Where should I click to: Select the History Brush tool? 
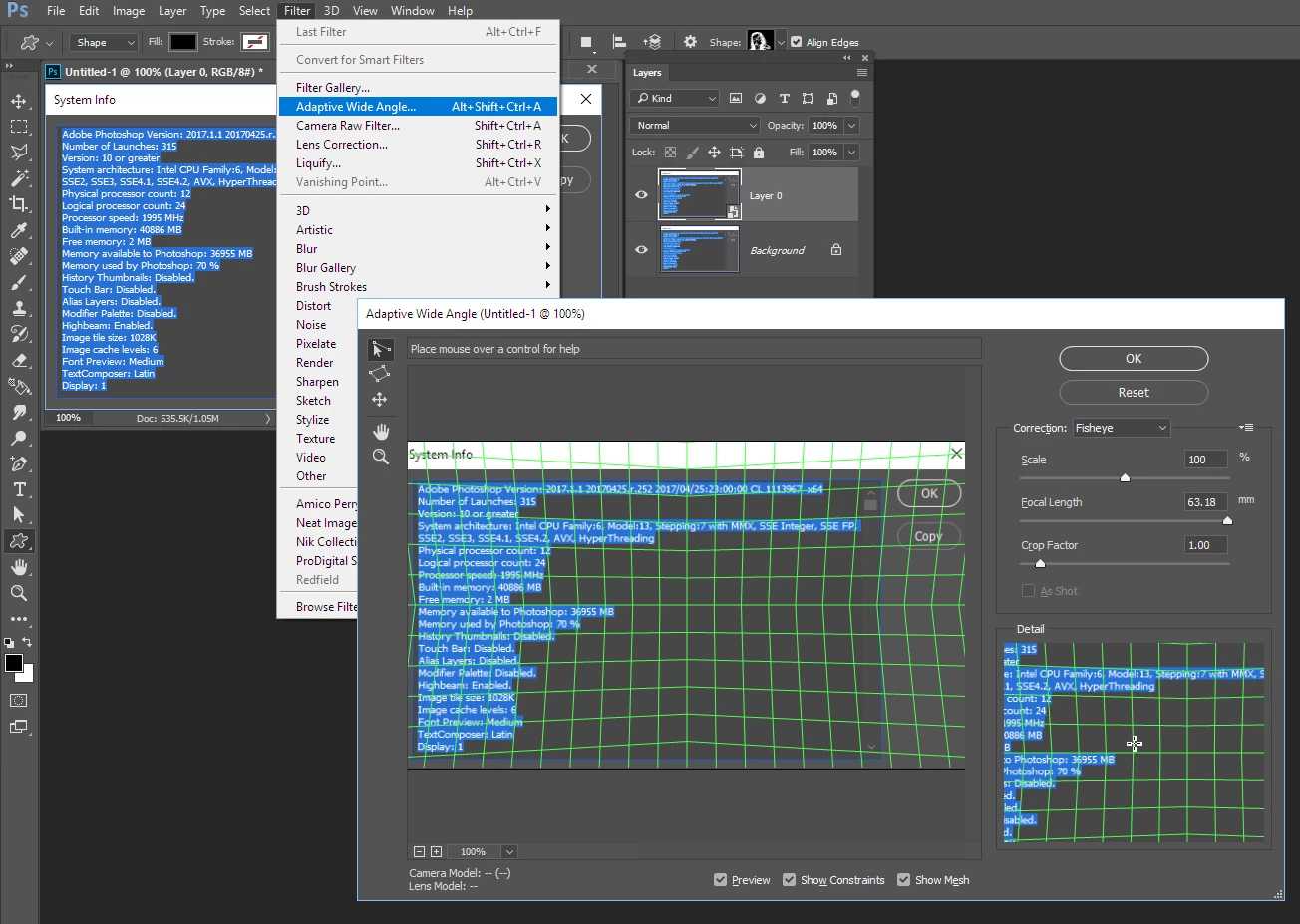pyautogui.click(x=19, y=334)
